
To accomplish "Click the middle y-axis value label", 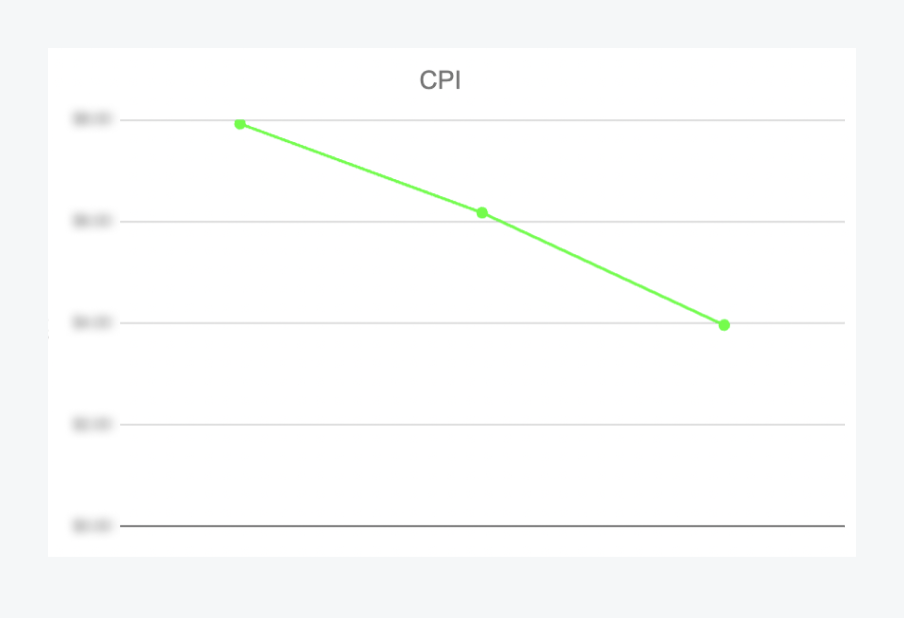I will point(91,323).
